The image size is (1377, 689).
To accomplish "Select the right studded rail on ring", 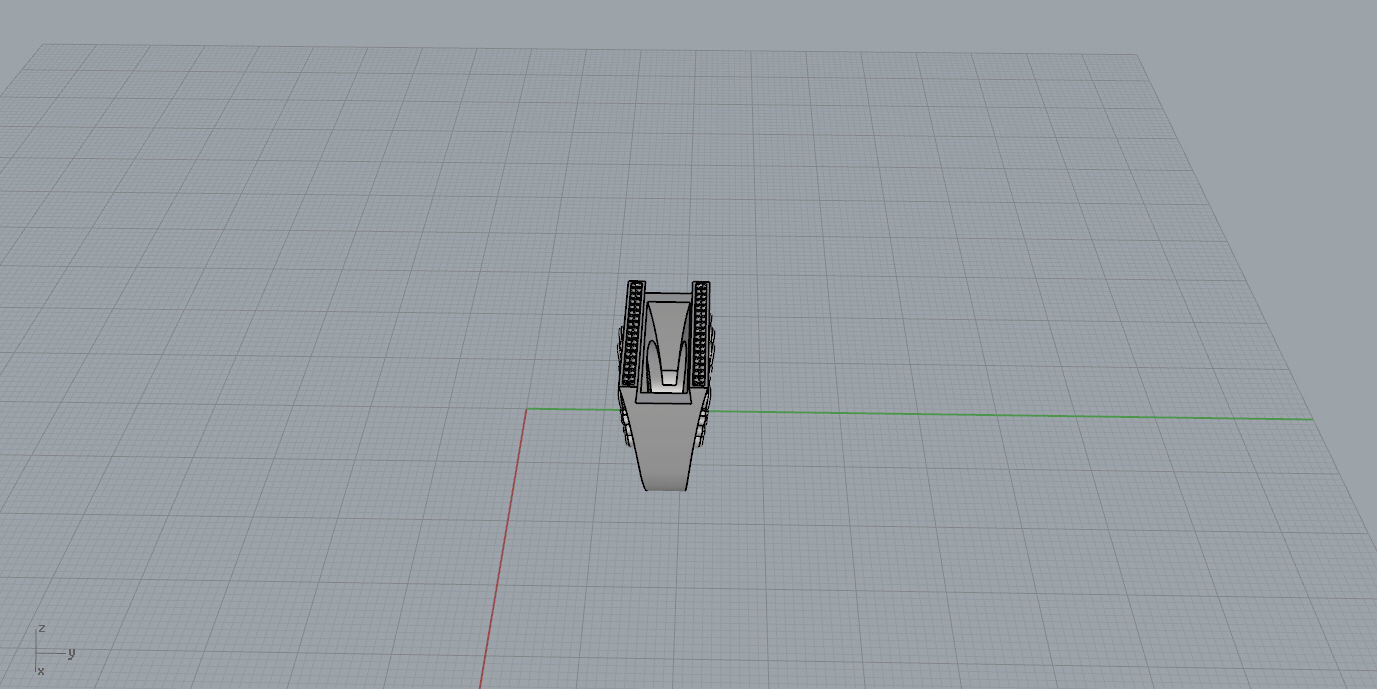I will pyautogui.click(x=701, y=333).
